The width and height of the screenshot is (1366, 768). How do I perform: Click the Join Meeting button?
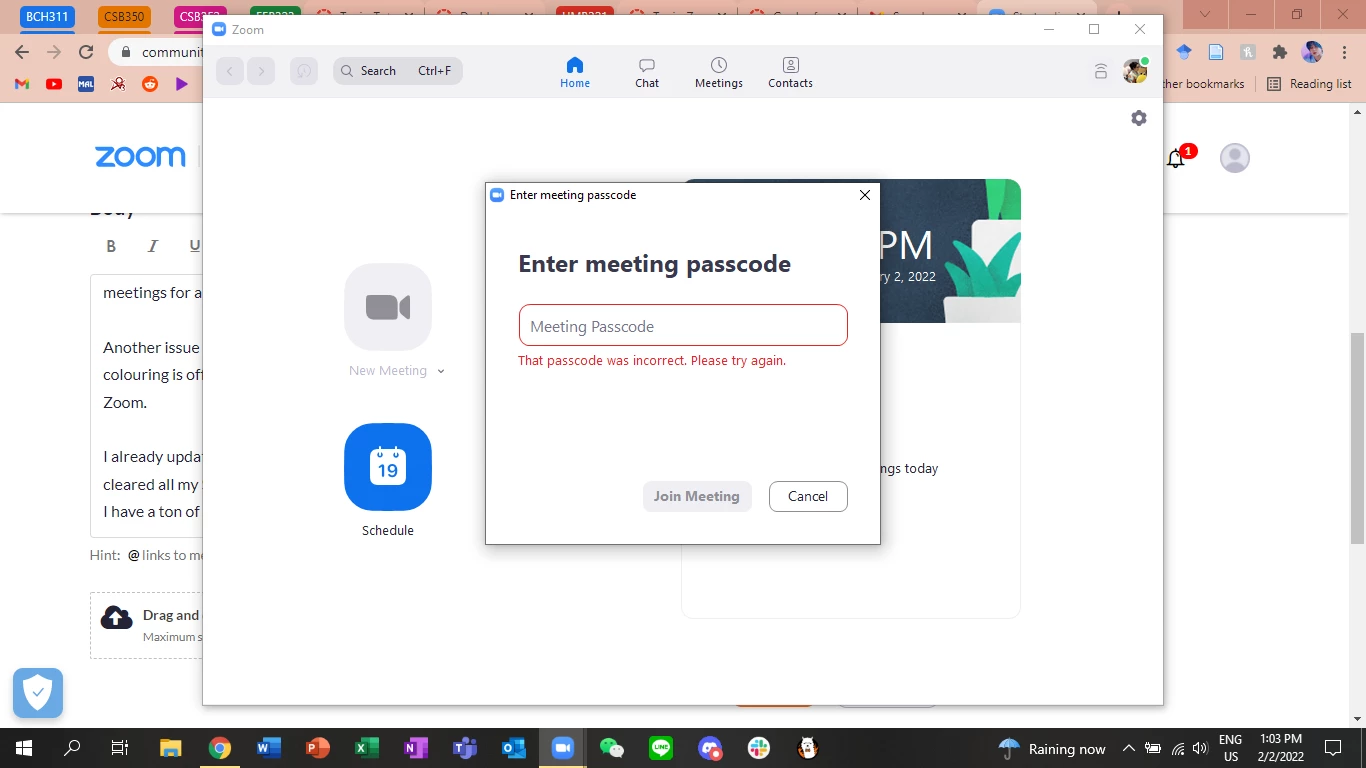[x=697, y=496]
